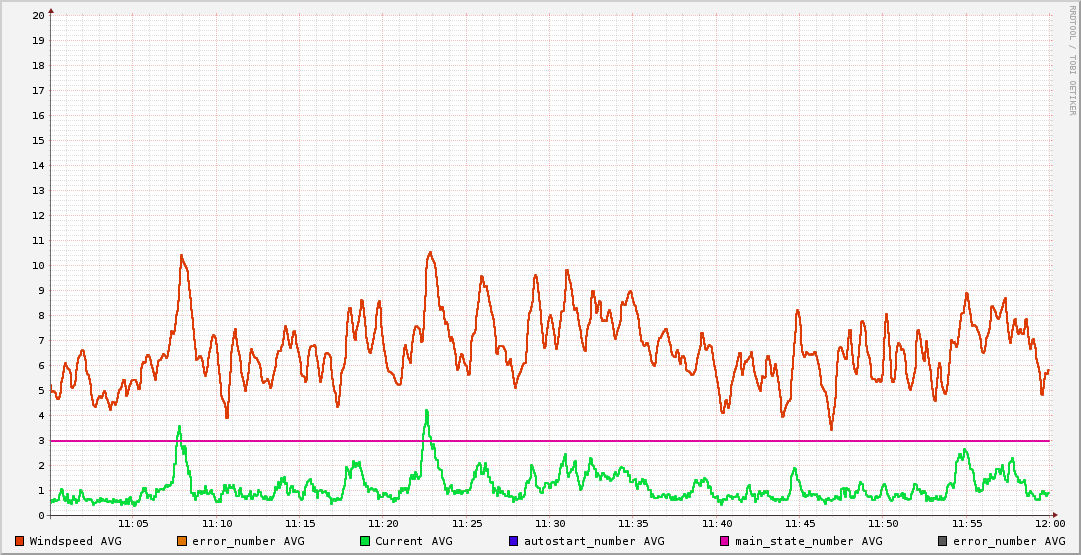Click the 11:30 time axis label
Image resolution: width=1081 pixels, height=555 pixels.
[550, 524]
